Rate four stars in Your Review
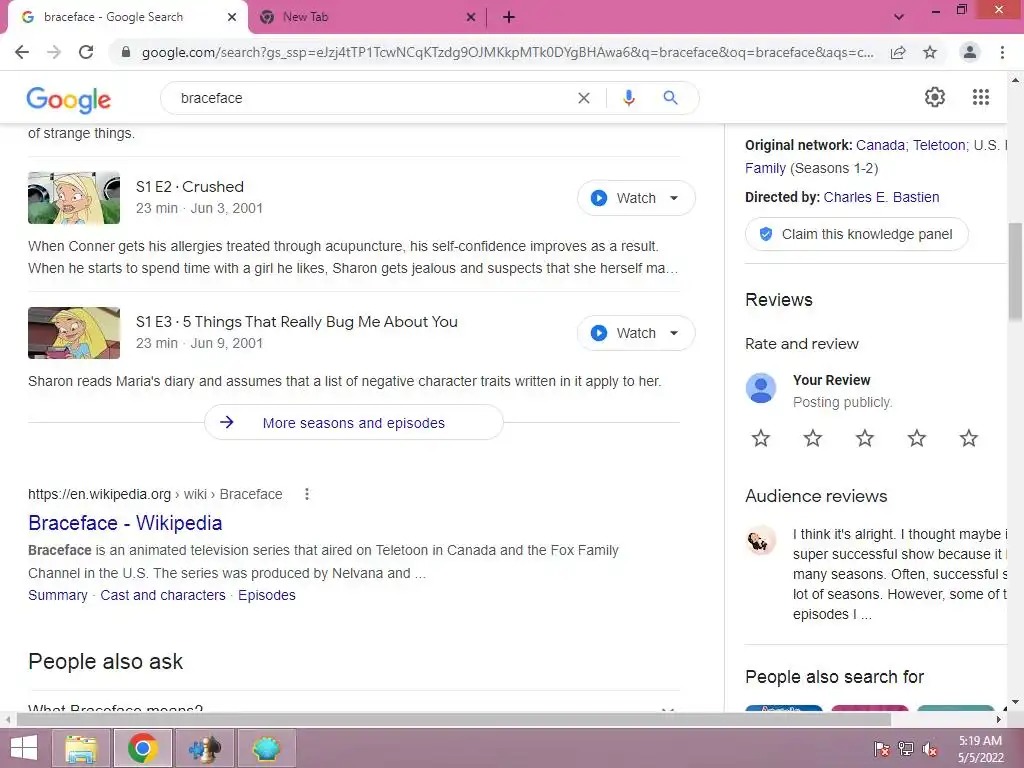This screenshot has width=1024, height=768. click(916, 438)
